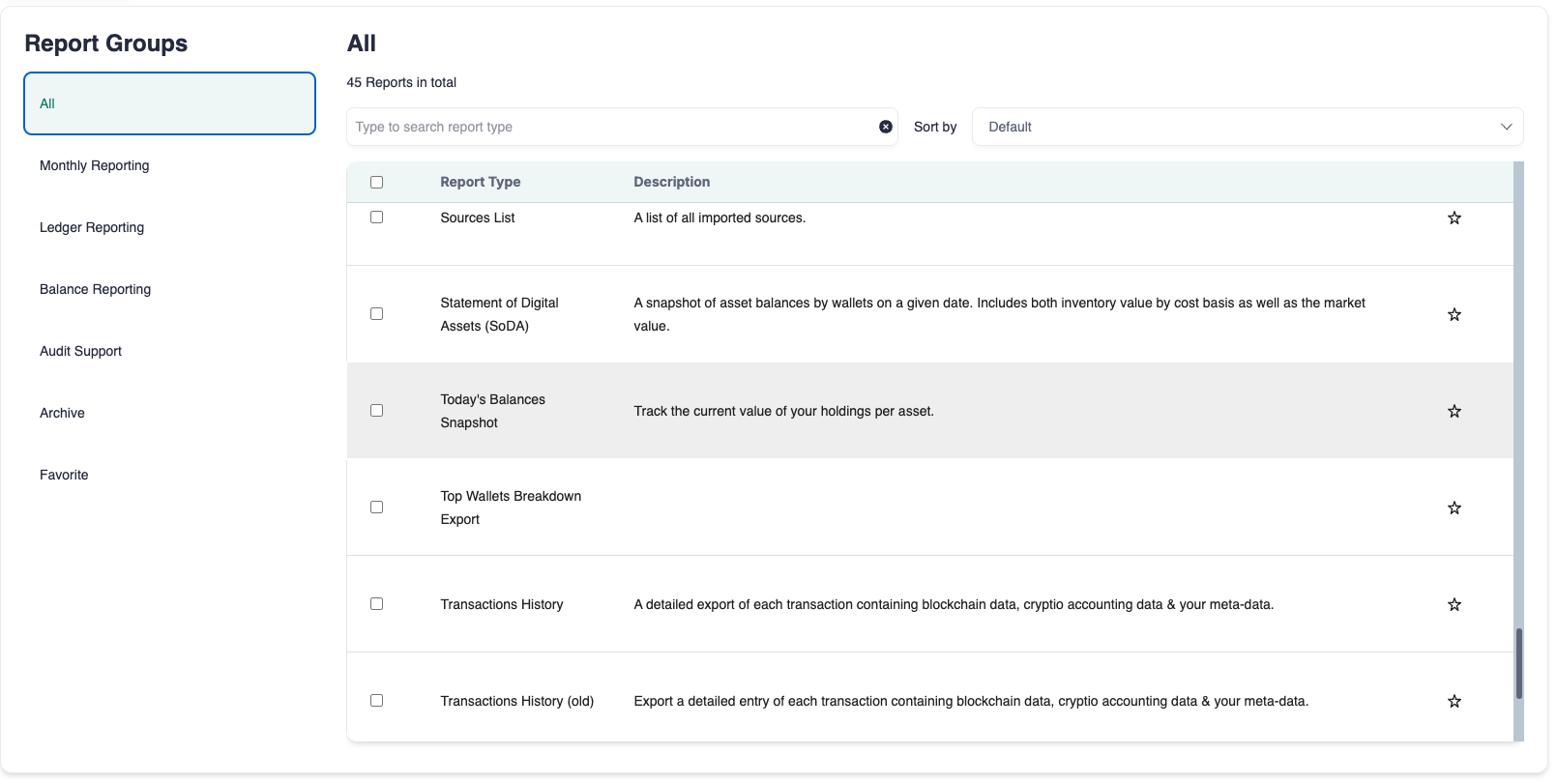Star the Transactions History (old) report
The width and height of the screenshot is (1557, 784).
point(1454,702)
